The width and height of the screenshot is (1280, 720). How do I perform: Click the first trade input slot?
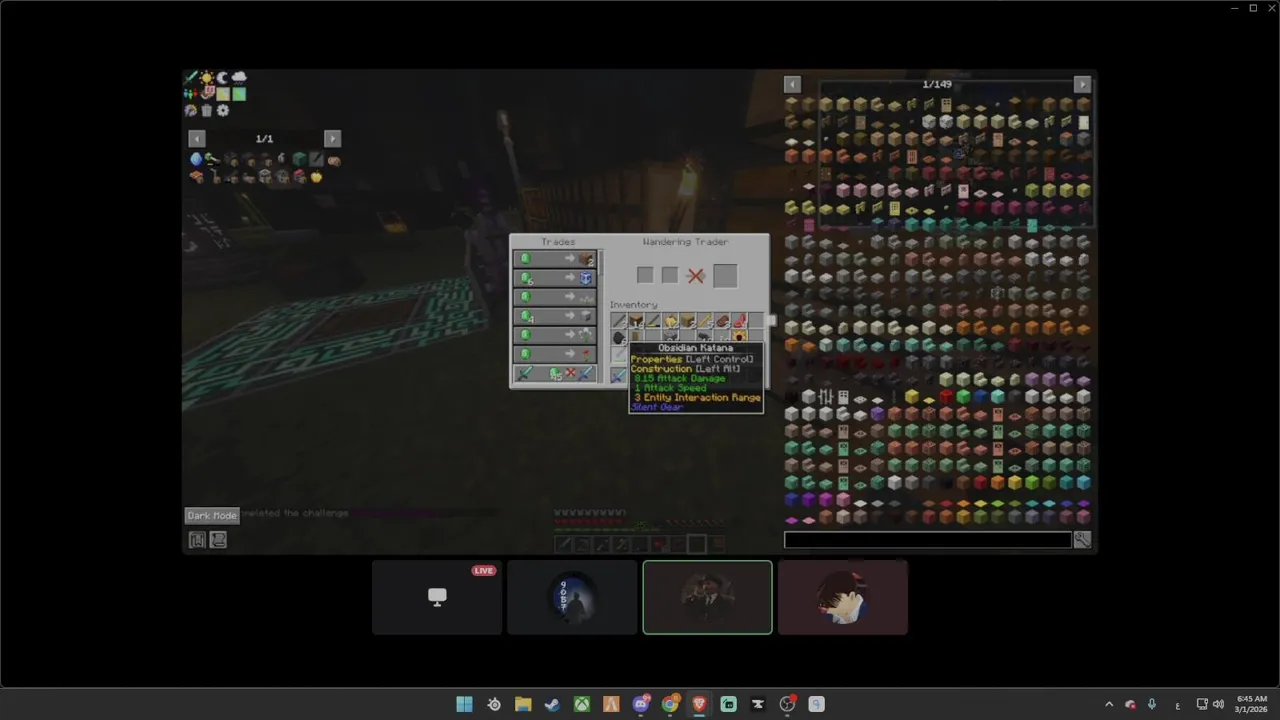point(645,275)
